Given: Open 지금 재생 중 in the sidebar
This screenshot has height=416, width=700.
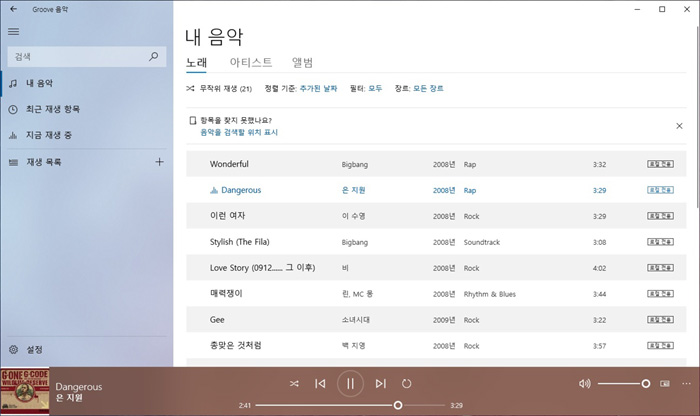Looking at the screenshot, I should tap(87, 135).
